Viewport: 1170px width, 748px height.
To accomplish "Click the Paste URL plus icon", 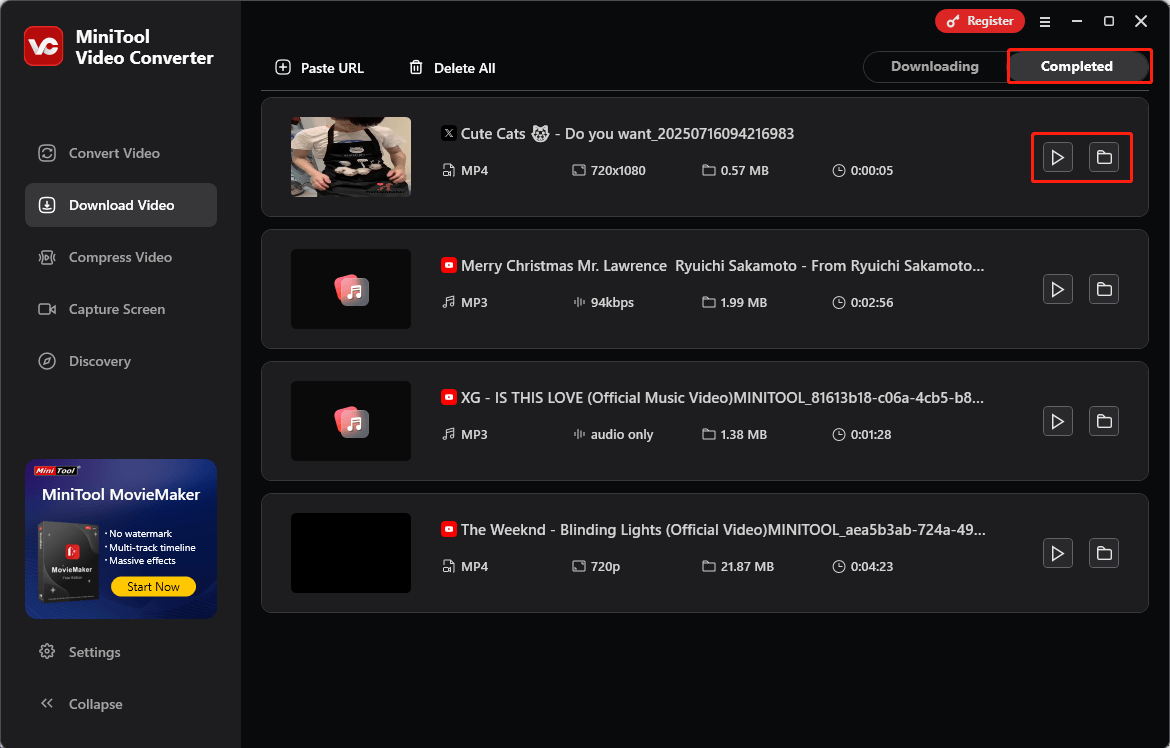I will pyautogui.click(x=283, y=68).
